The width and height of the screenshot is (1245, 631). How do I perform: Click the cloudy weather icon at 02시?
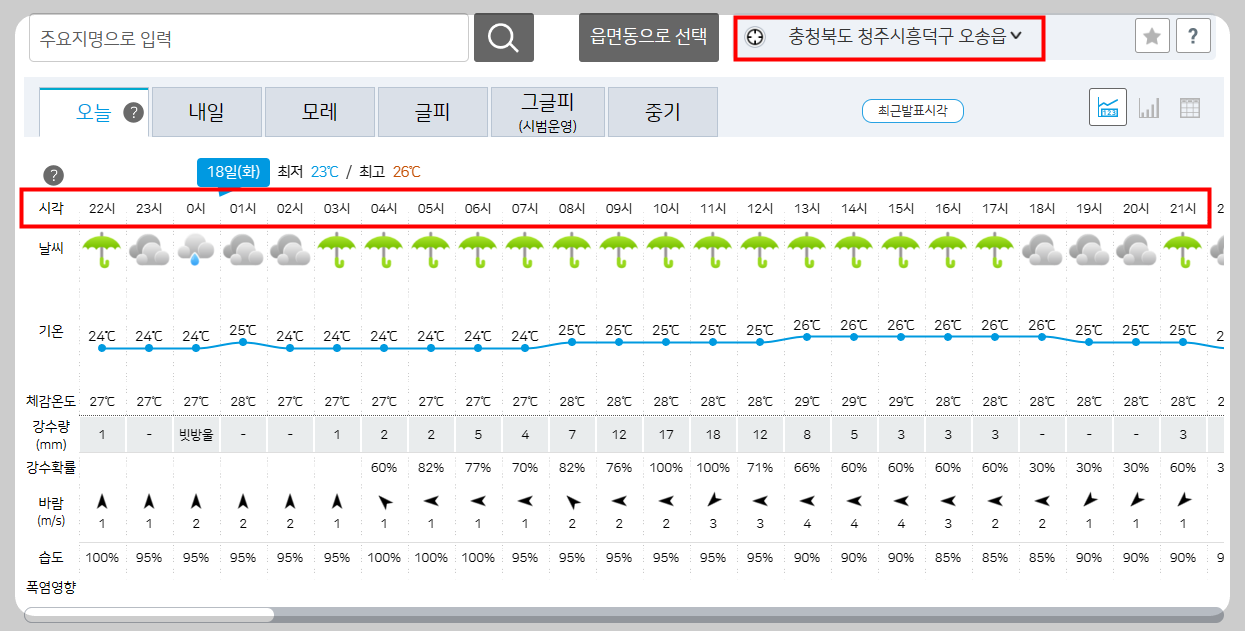pos(290,250)
